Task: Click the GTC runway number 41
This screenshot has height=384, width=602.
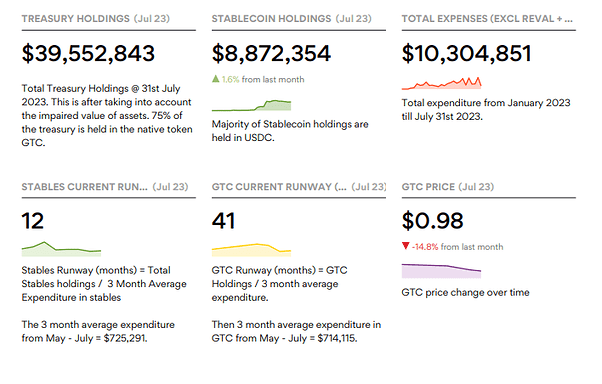Action: point(223,221)
